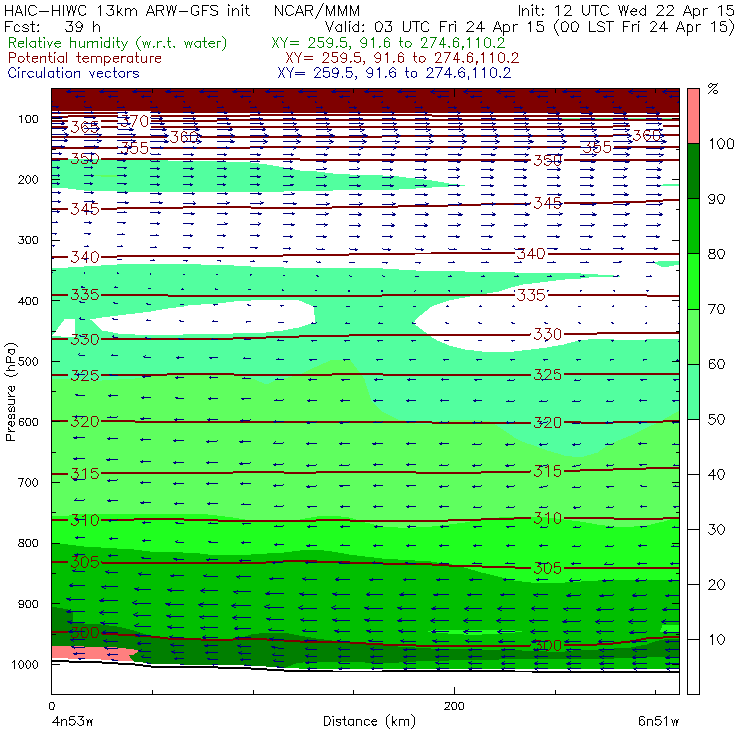Image resolution: width=740 pixels, height=740 pixels.
Task: Click the title 'HAIC-HIWC 13km ARW-GFS init'
Action: (x=127, y=10)
